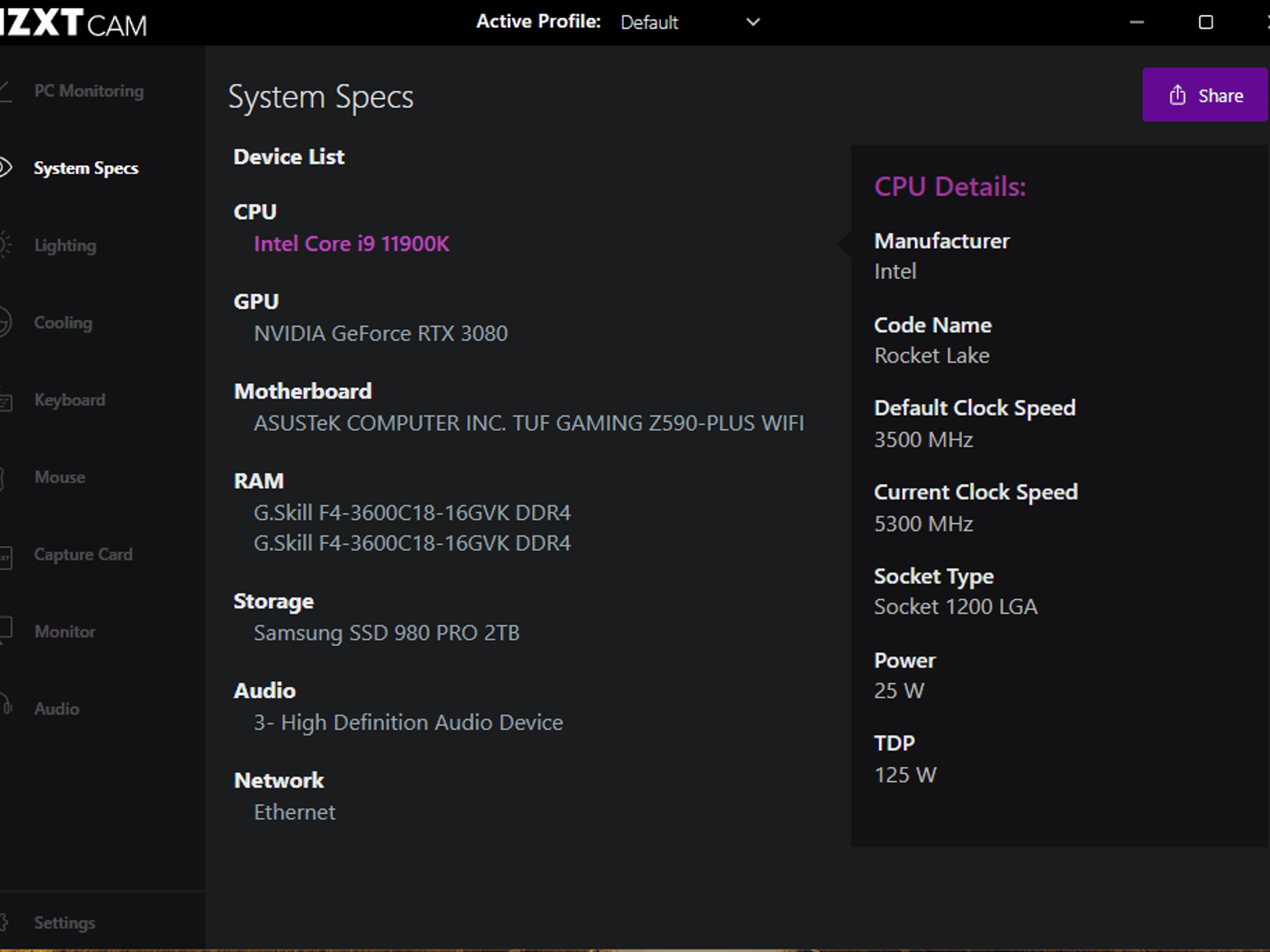Viewport: 1270px width, 952px height.
Task: Open Monitor section in sidebar
Action: (64, 632)
